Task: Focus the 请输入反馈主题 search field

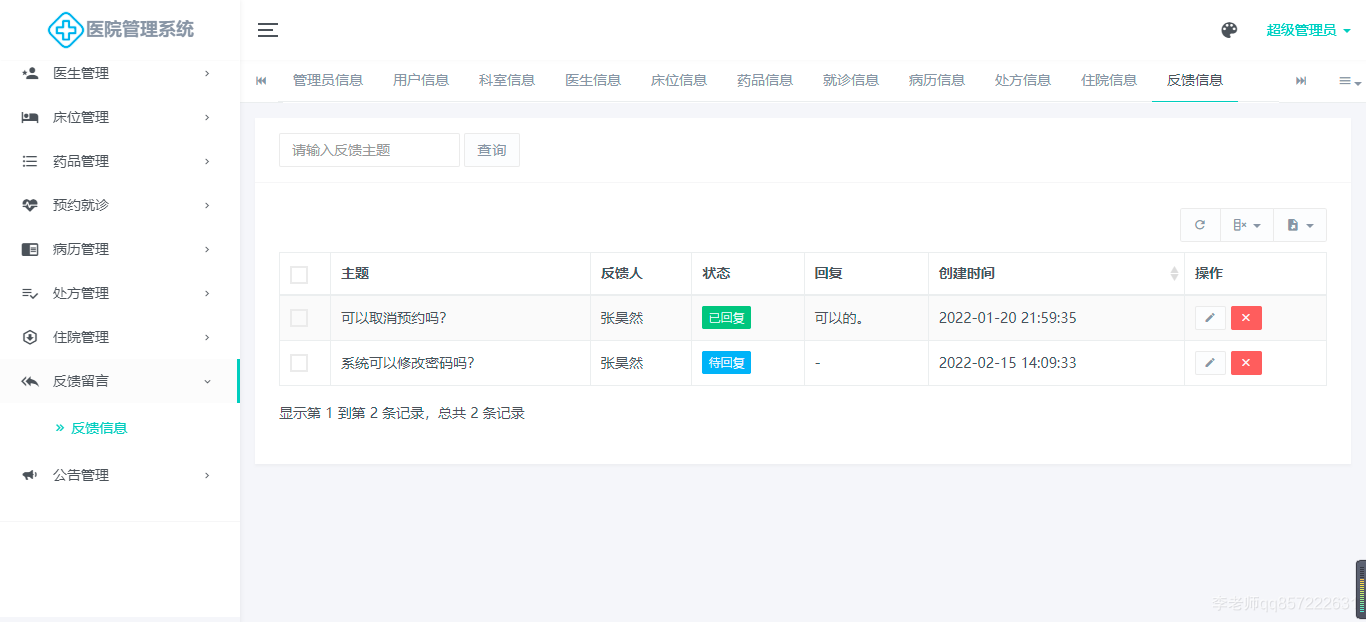Action: click(x=369, y=150)
